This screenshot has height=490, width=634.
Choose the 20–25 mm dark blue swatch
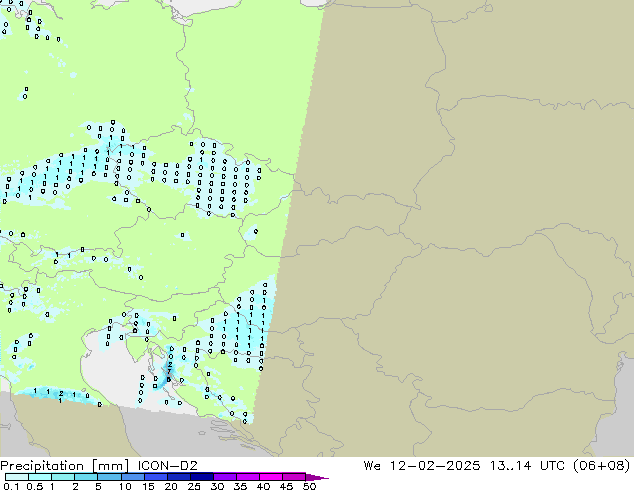[178, 477]
